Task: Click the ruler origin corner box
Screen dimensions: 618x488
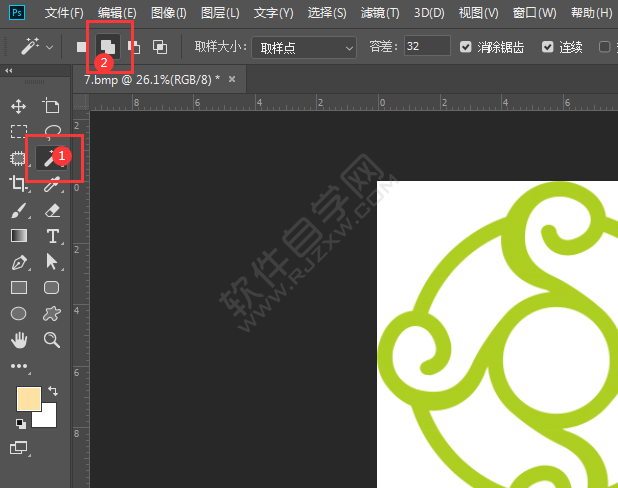Action: [81, 102]
